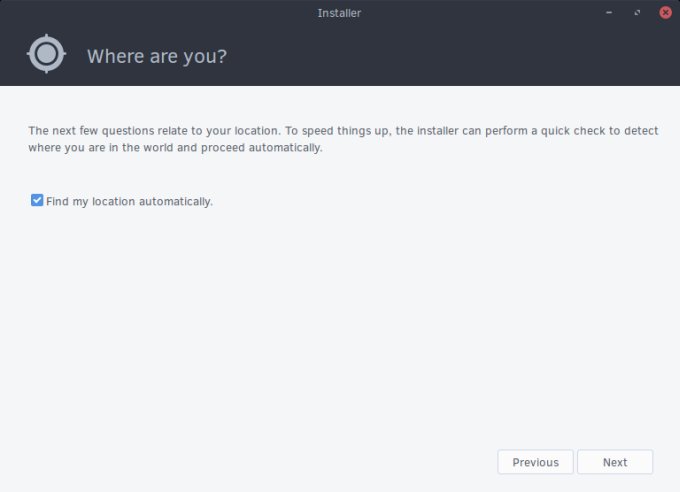Viewport: 680px width, 492px height.
Task: Minimize the Installer window
Action: point(610,13)
